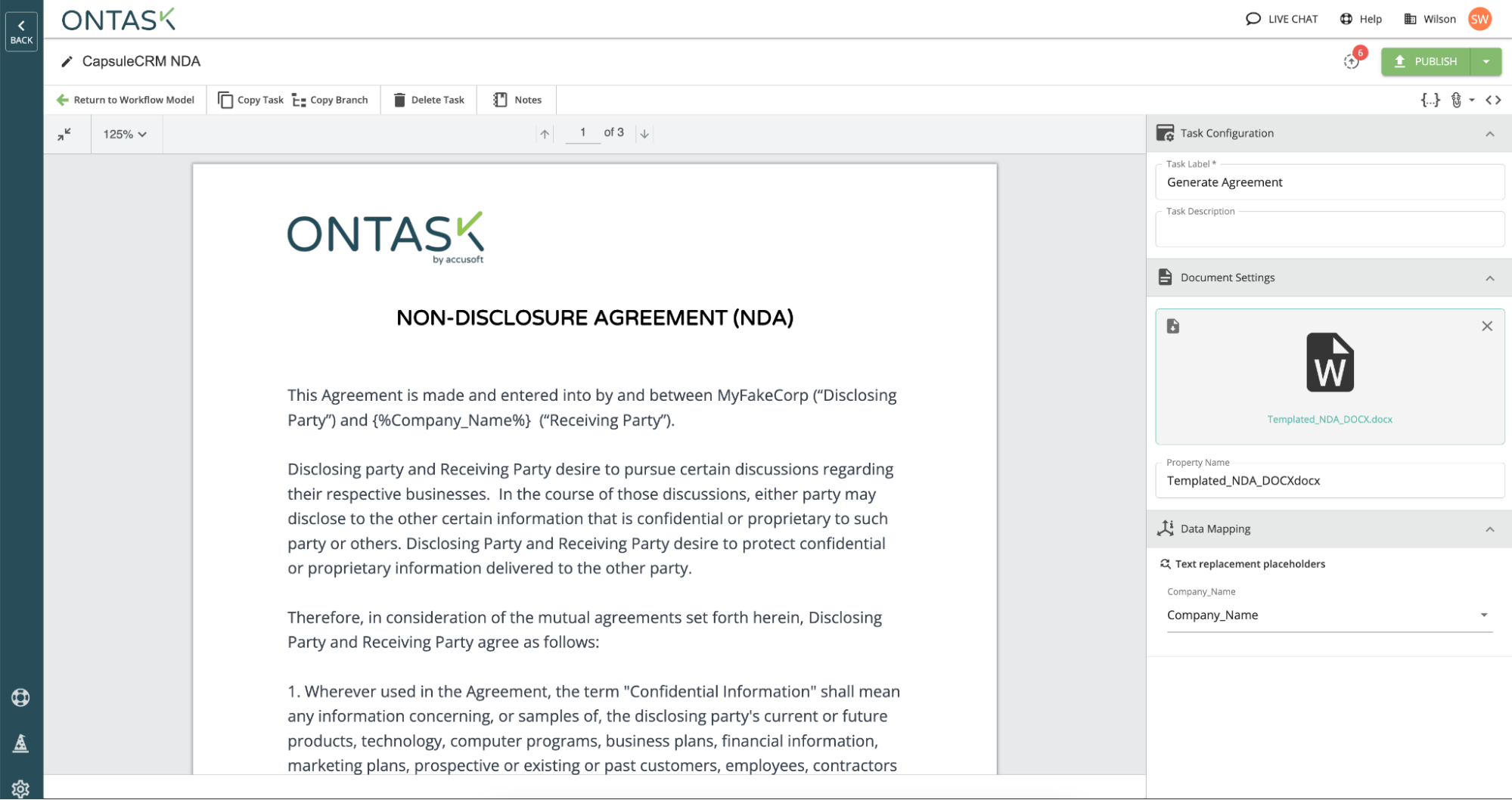The image size is (1512, 800).
Task: Go to previous page with the up arrow
Action: pos(545,134)
